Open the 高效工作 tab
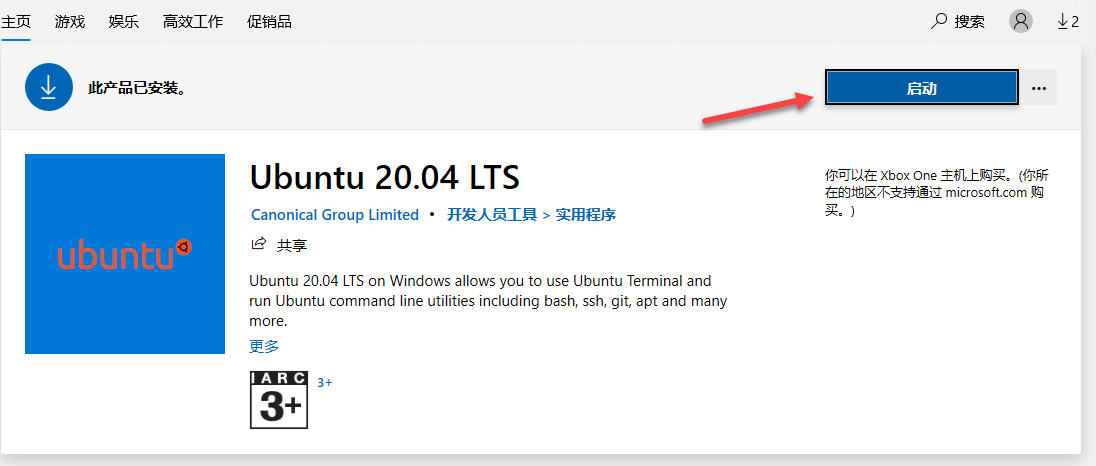Viewport: 1096px width, 466px height. coord(193,22)
